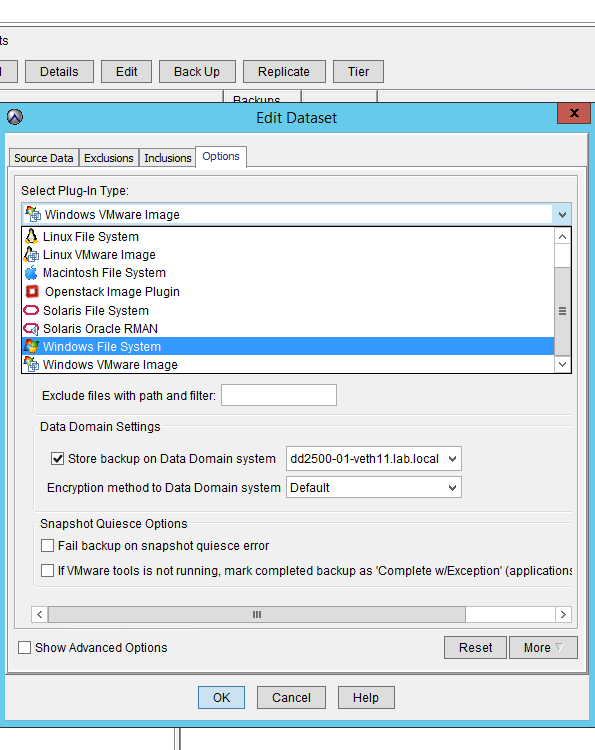Switch to the Inclusions tab
Viewport: 595px width, 750px height.
pyautogui.click(x=167, y=158)
